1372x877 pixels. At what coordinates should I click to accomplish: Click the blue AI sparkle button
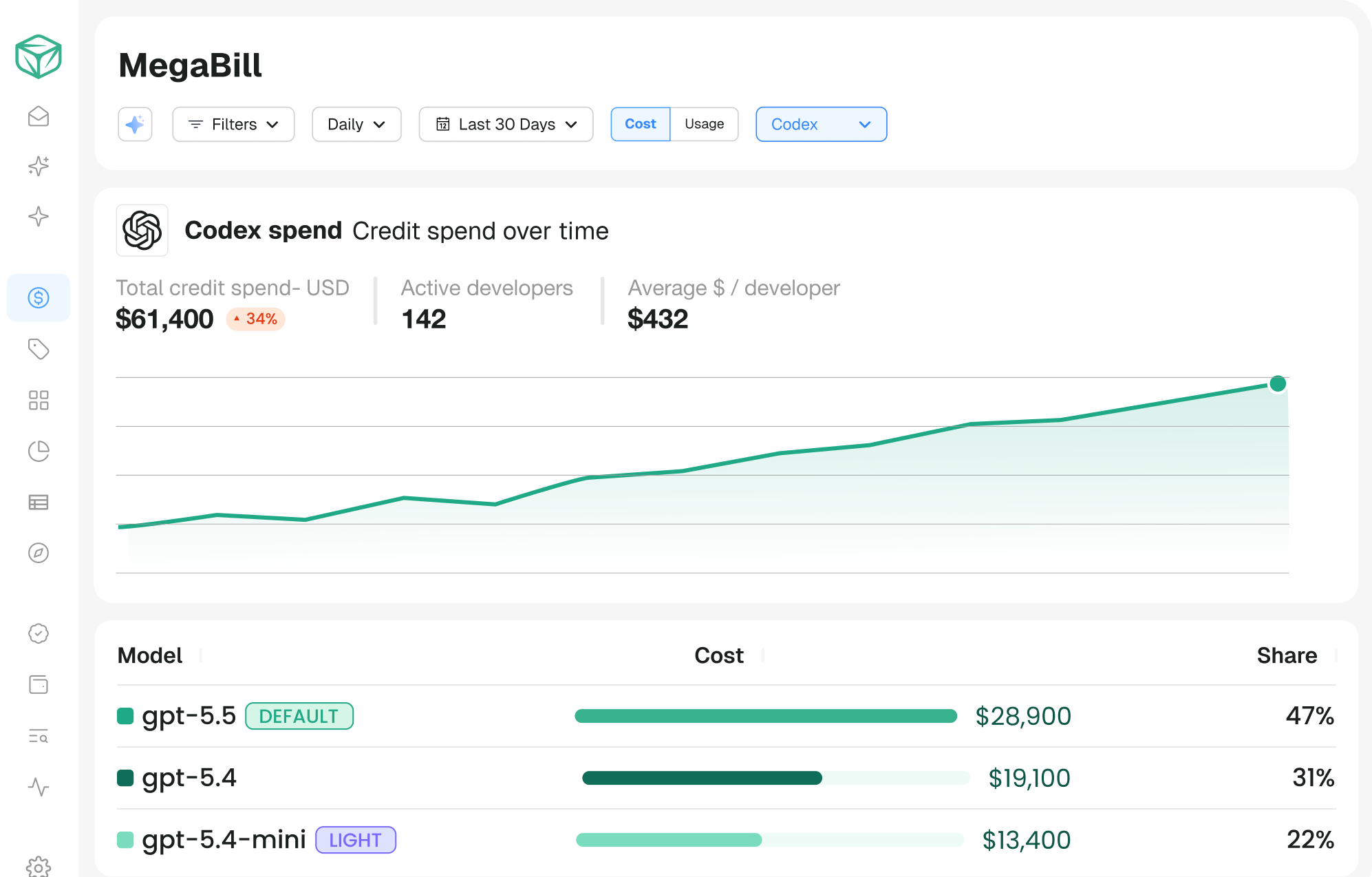pyautogui.click(x=135, y=124)
